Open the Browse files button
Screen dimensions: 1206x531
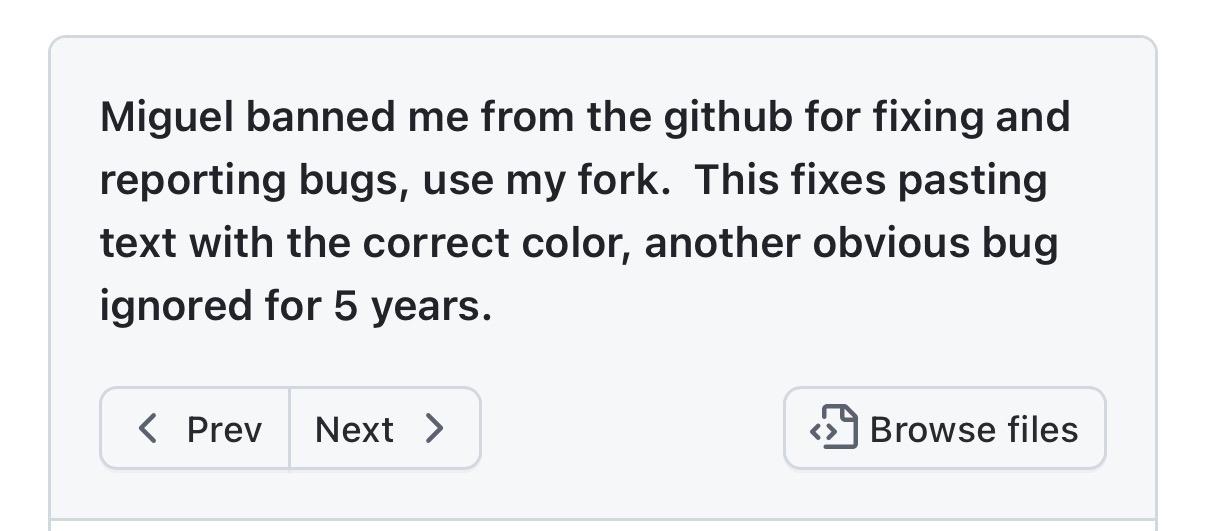point(944,429)
